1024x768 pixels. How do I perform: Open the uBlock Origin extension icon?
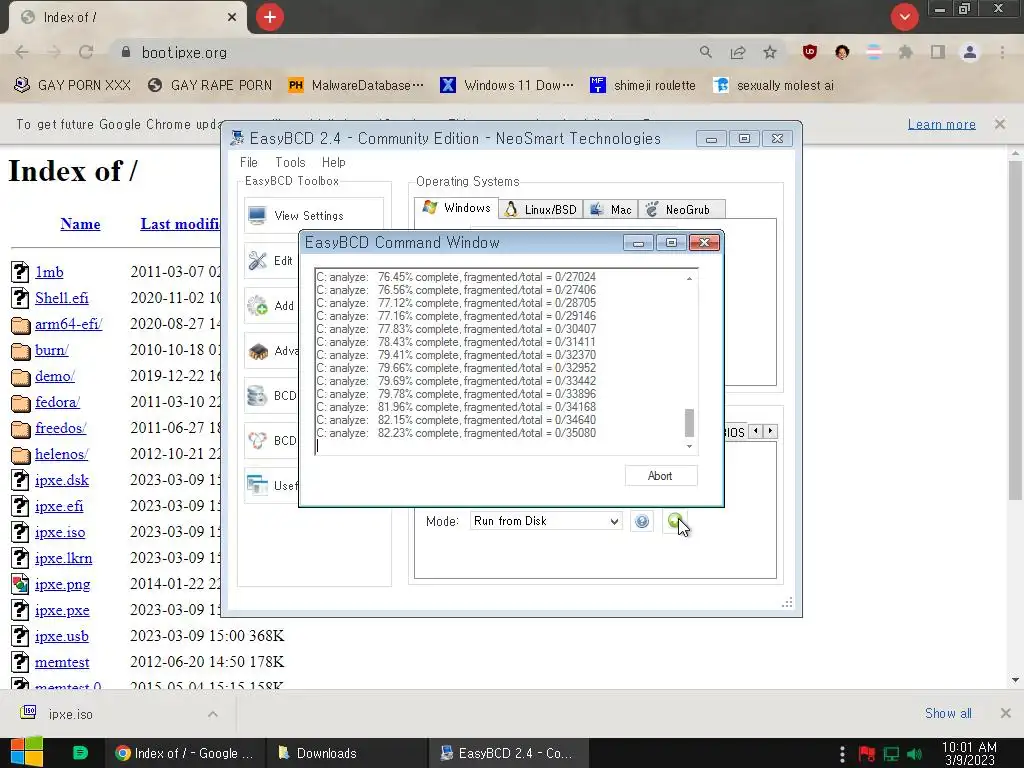coord(810,52)
